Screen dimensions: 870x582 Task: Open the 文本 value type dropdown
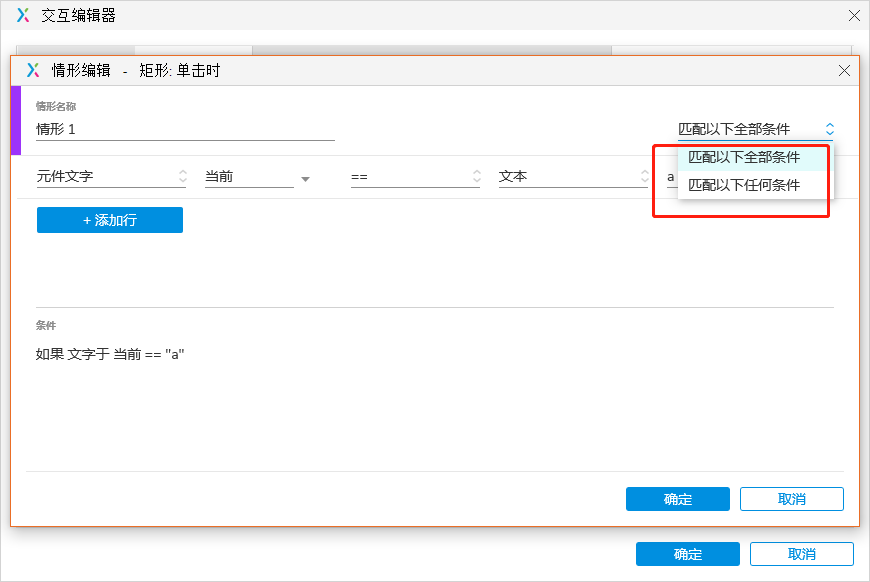click(573, 176)
